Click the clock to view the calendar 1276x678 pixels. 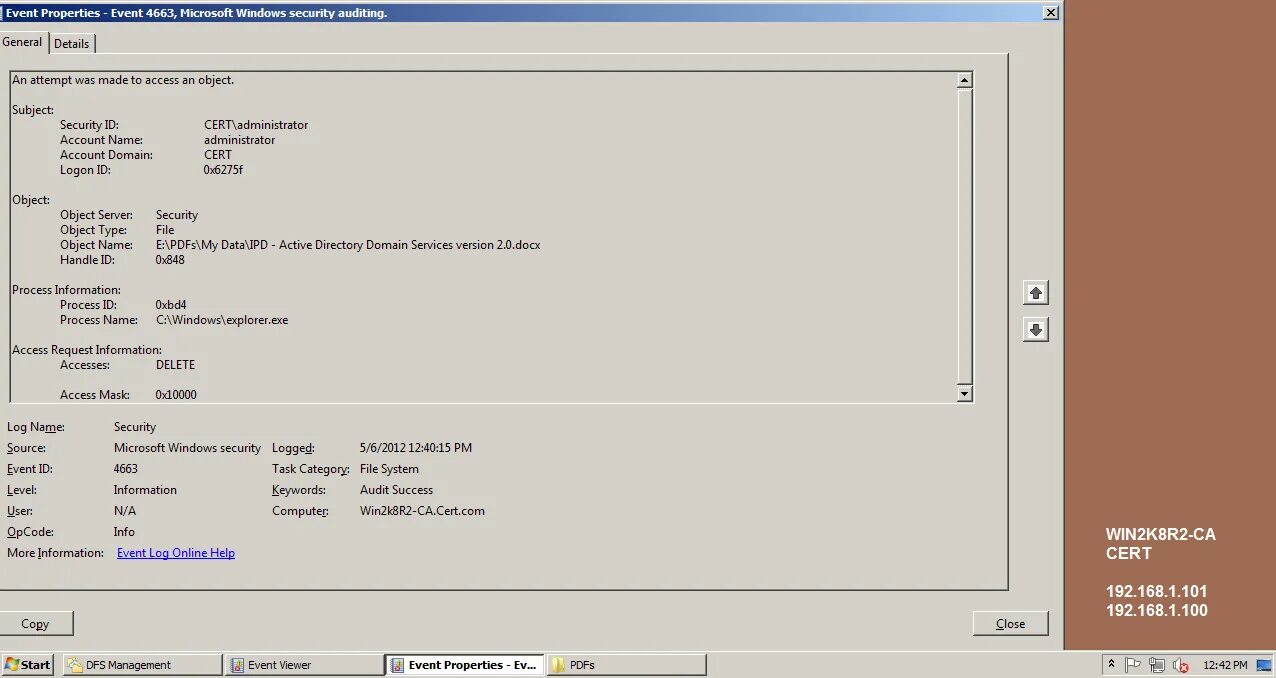pyautogui.click(x=1227, y=664)
